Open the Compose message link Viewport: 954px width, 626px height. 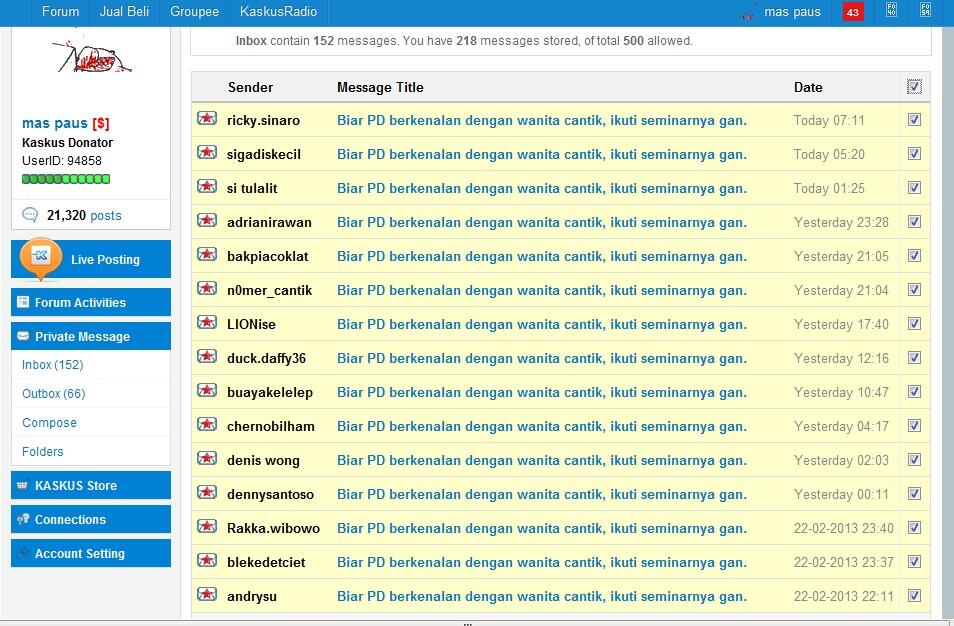49,423
